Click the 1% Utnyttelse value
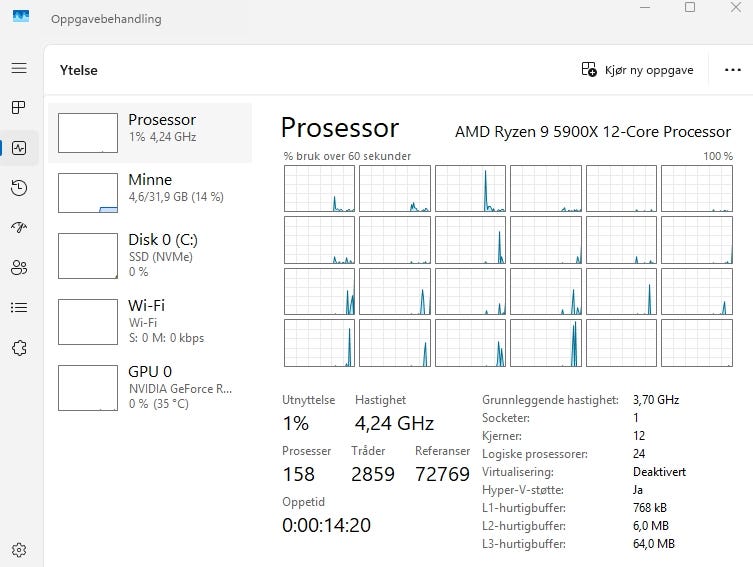This screenshot has height=567, width=753. [x=296, y=423]
